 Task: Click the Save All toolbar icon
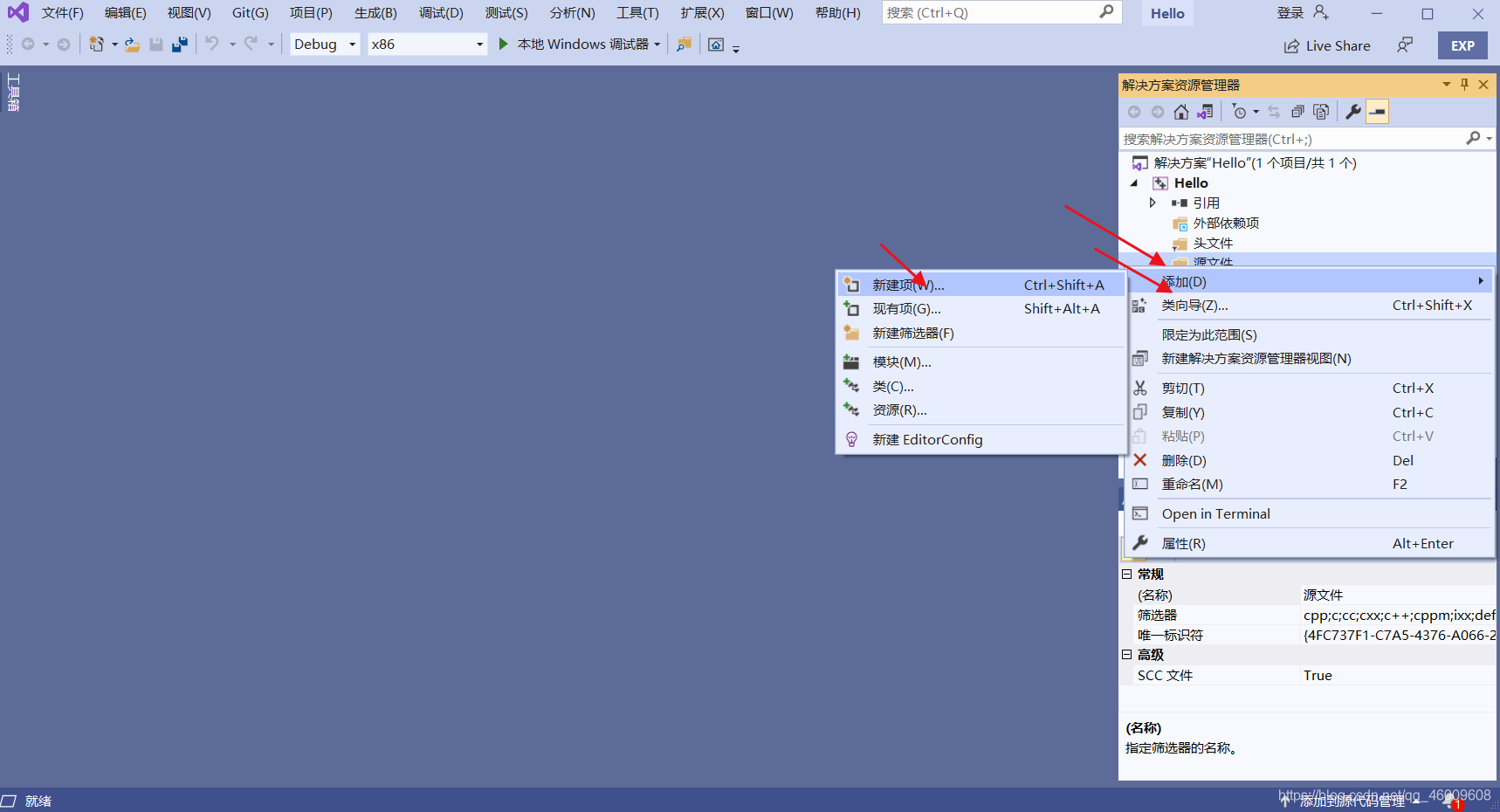tap(180, 45)
